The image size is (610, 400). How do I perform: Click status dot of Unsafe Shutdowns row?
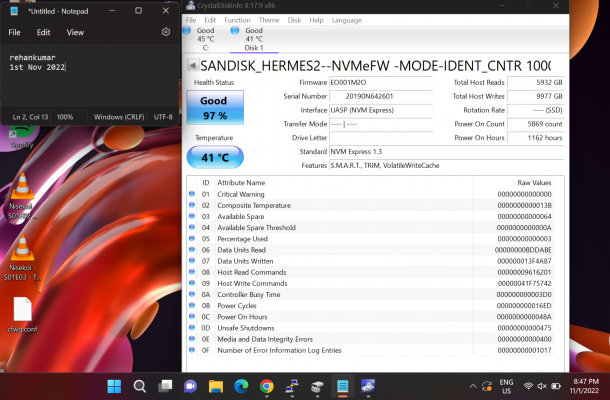[192, 328]
